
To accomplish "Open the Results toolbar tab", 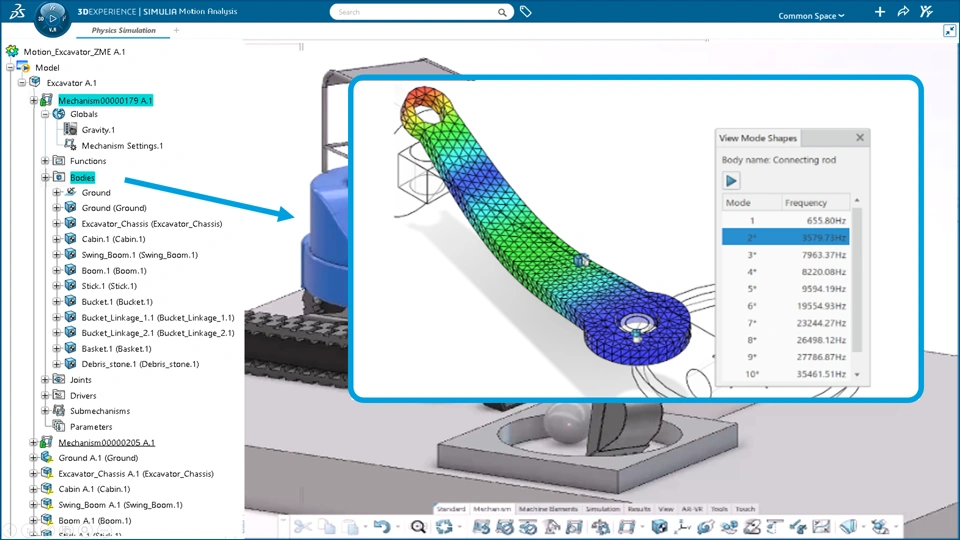I will 639,509.
